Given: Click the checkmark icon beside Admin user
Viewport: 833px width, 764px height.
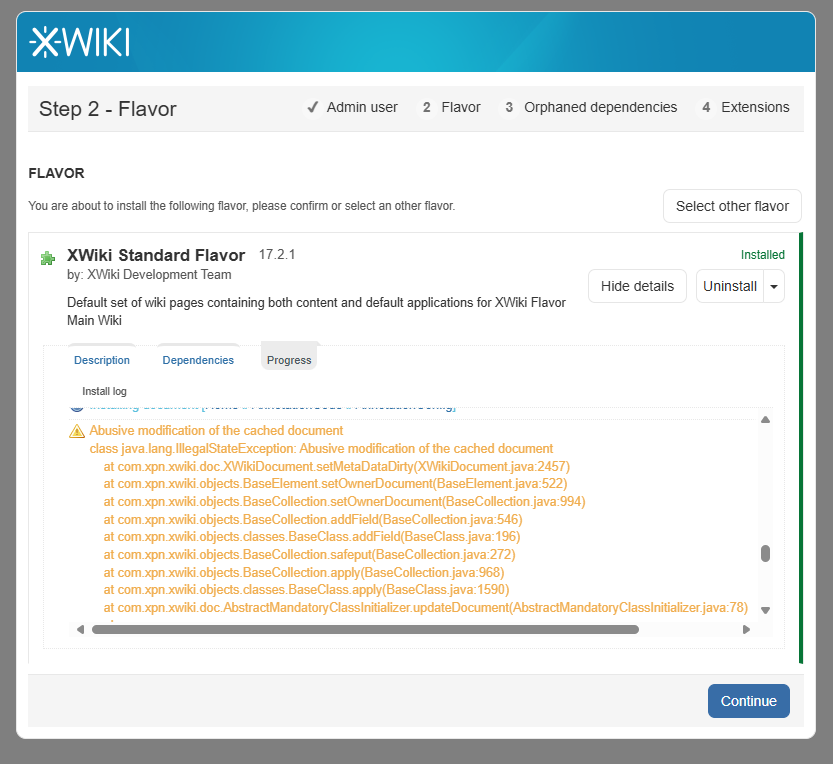Looking at the screenshot, I should 312,107.
